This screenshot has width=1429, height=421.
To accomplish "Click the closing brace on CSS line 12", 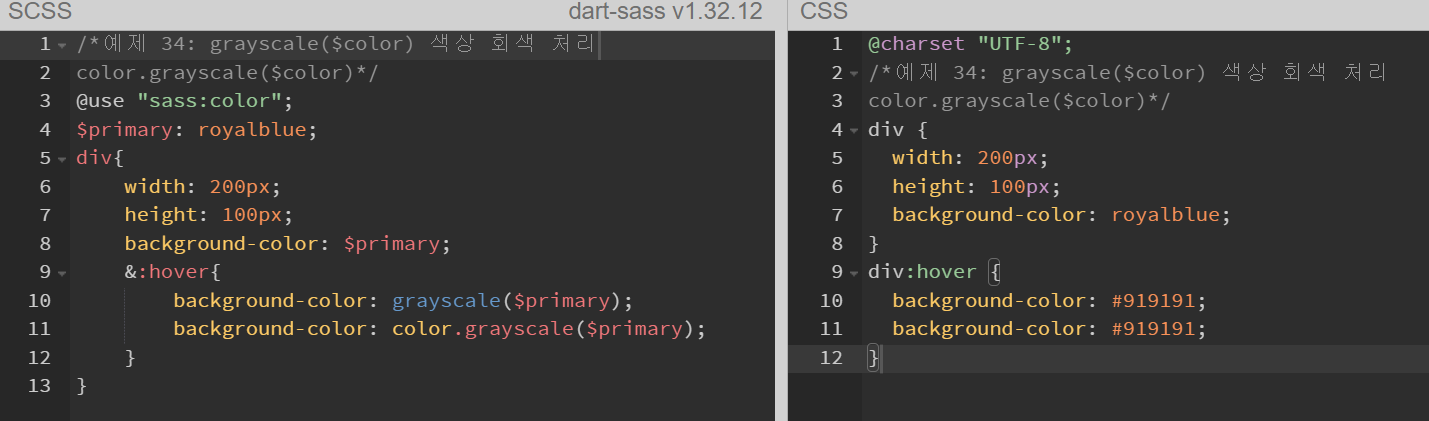I will (x=874, y=358).
